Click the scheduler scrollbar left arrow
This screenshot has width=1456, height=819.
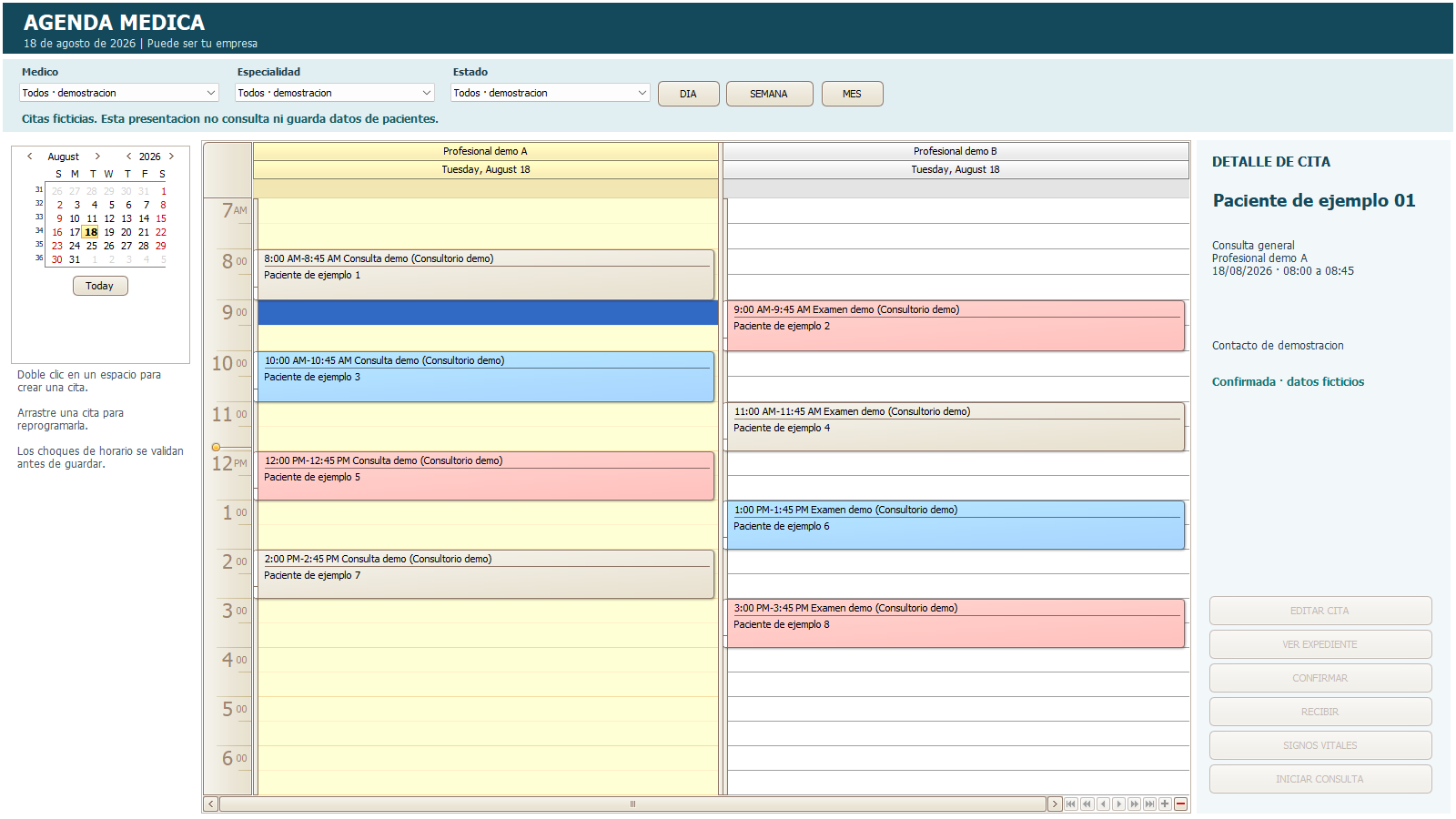pyautogui.click(x=211, y=804)
